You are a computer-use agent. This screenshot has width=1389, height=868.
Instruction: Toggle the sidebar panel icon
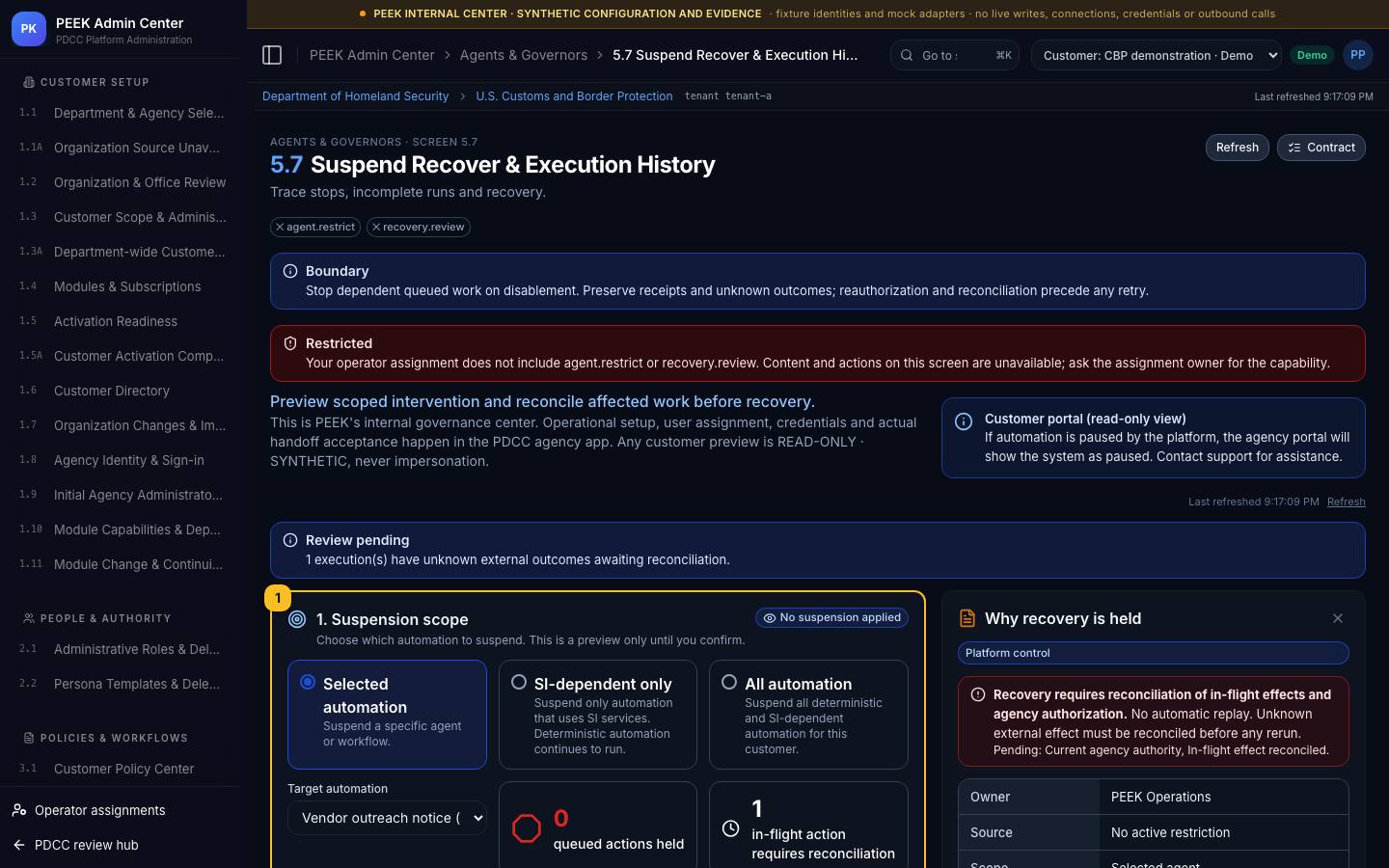(x=272, y=55)
